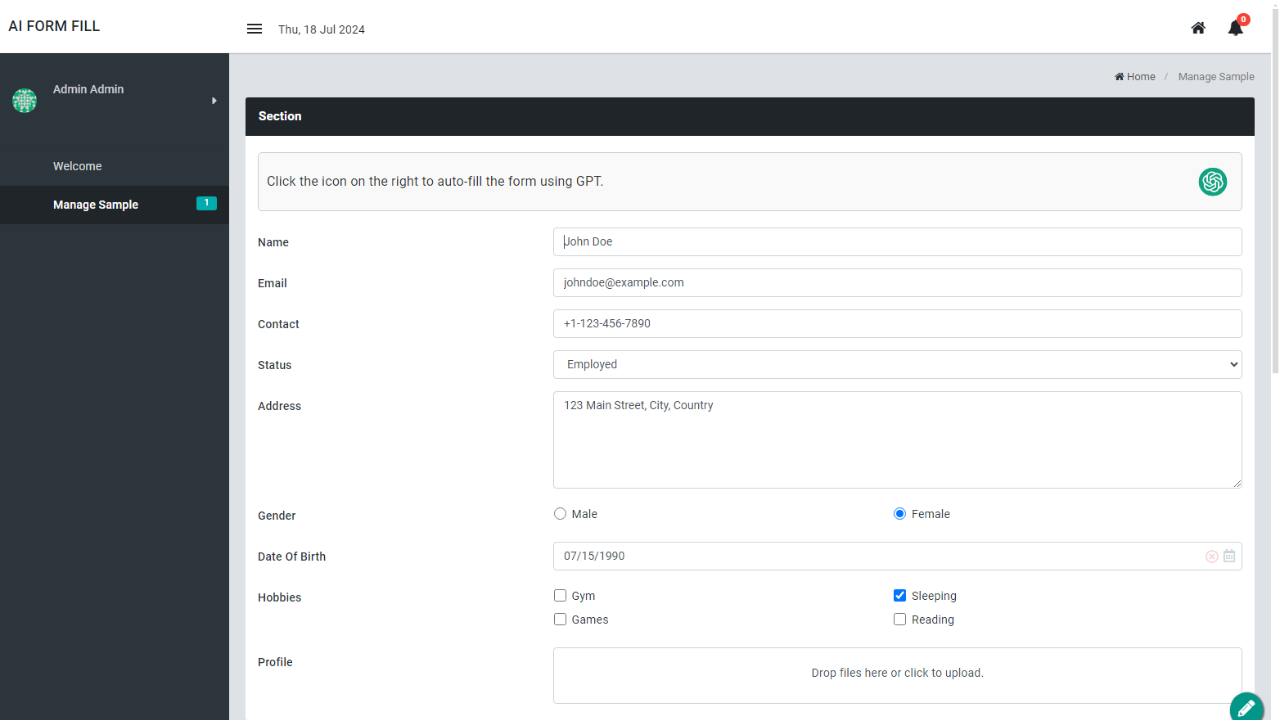This screenshot has height=720, width=1280.
Task: Click into the Email input field
Action: point(897,283)
